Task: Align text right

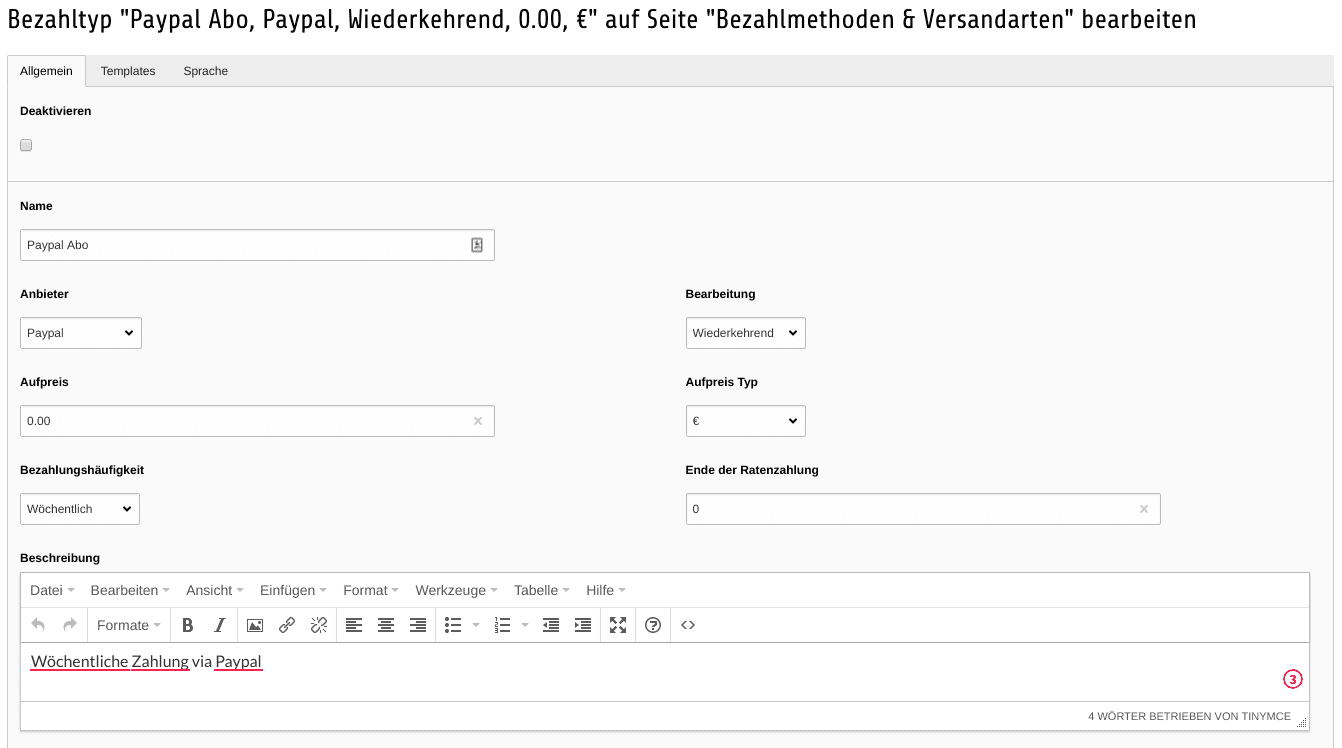Action: 418,625
